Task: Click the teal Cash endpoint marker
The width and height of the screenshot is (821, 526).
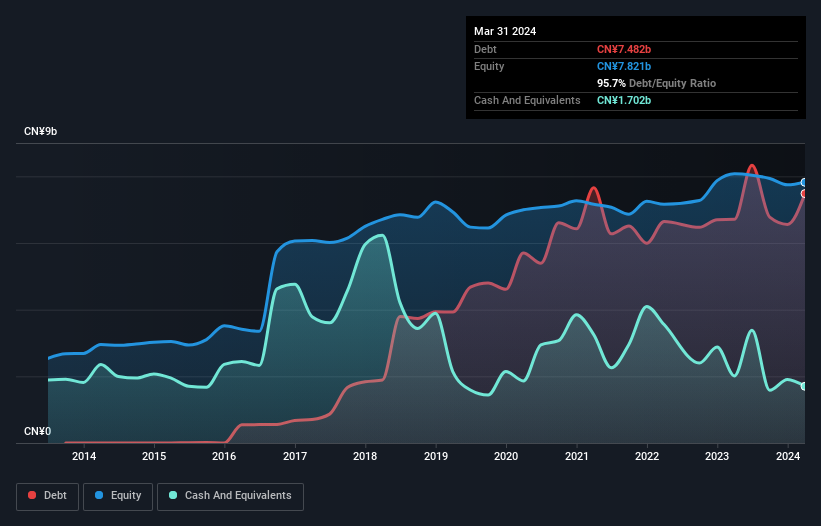Action: (804, 386)
